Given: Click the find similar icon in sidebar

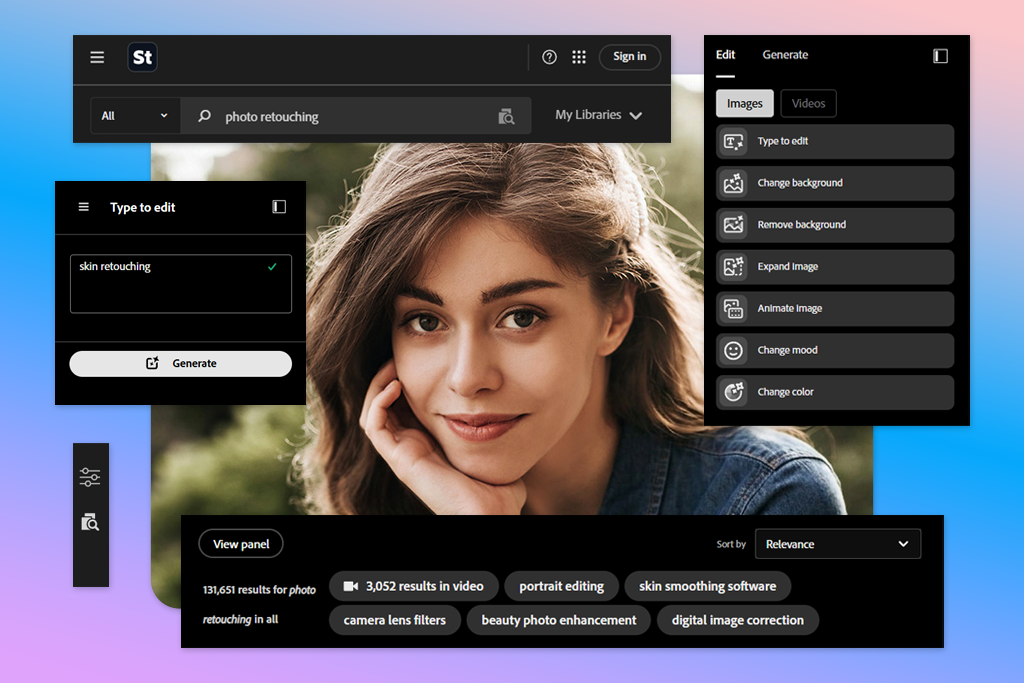Looking at the screenshot, I should click(x=90, y=522).
